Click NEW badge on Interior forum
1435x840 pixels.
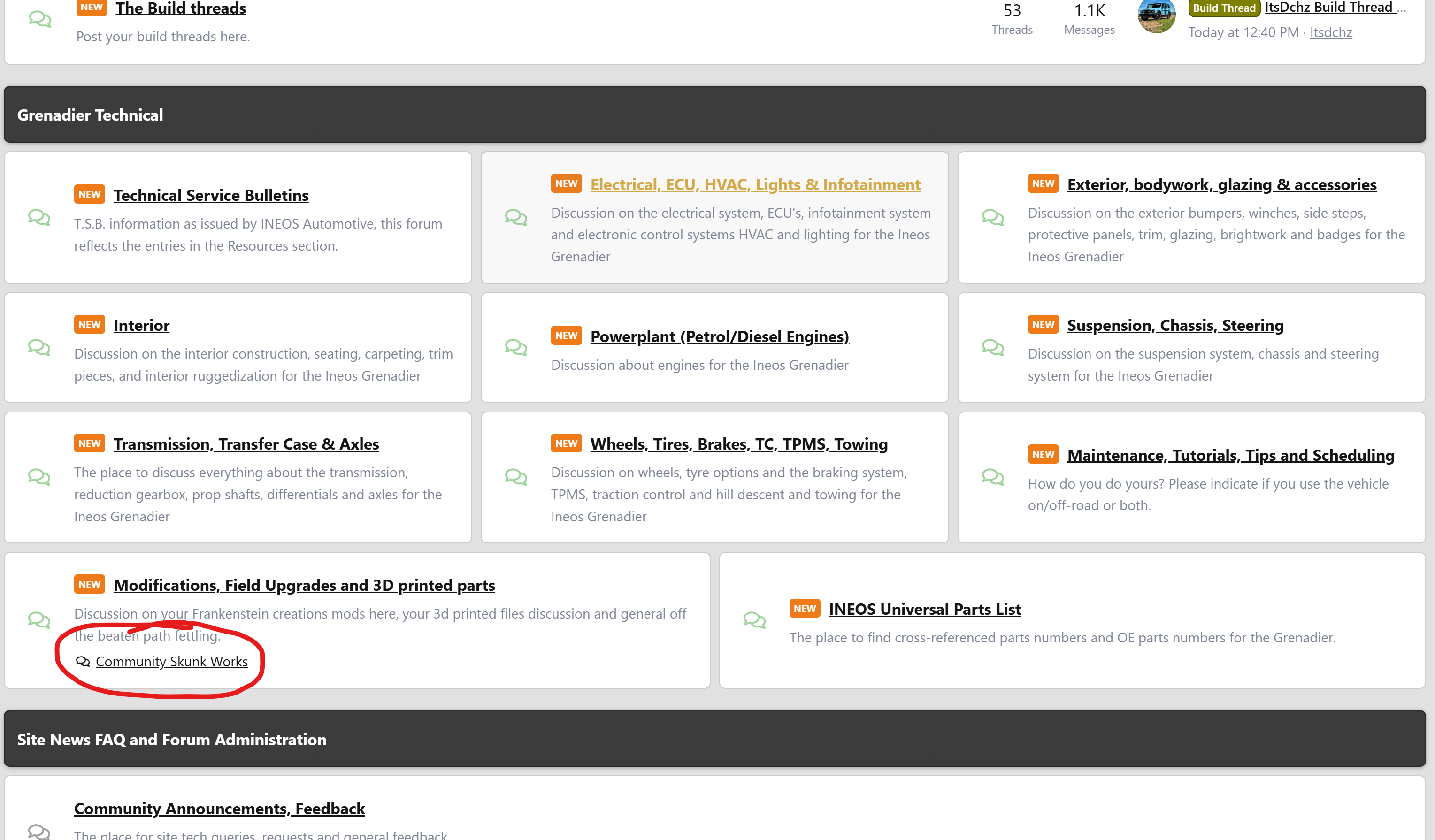click(89, 324)
